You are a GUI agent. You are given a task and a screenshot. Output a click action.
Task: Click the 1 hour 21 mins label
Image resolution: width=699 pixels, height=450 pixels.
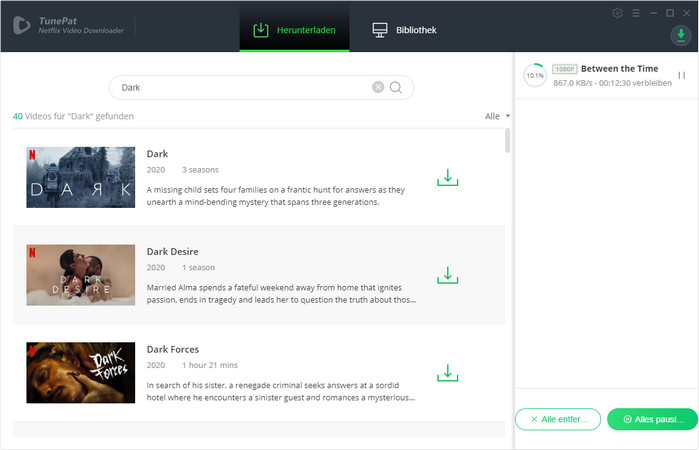click(210, 365)
